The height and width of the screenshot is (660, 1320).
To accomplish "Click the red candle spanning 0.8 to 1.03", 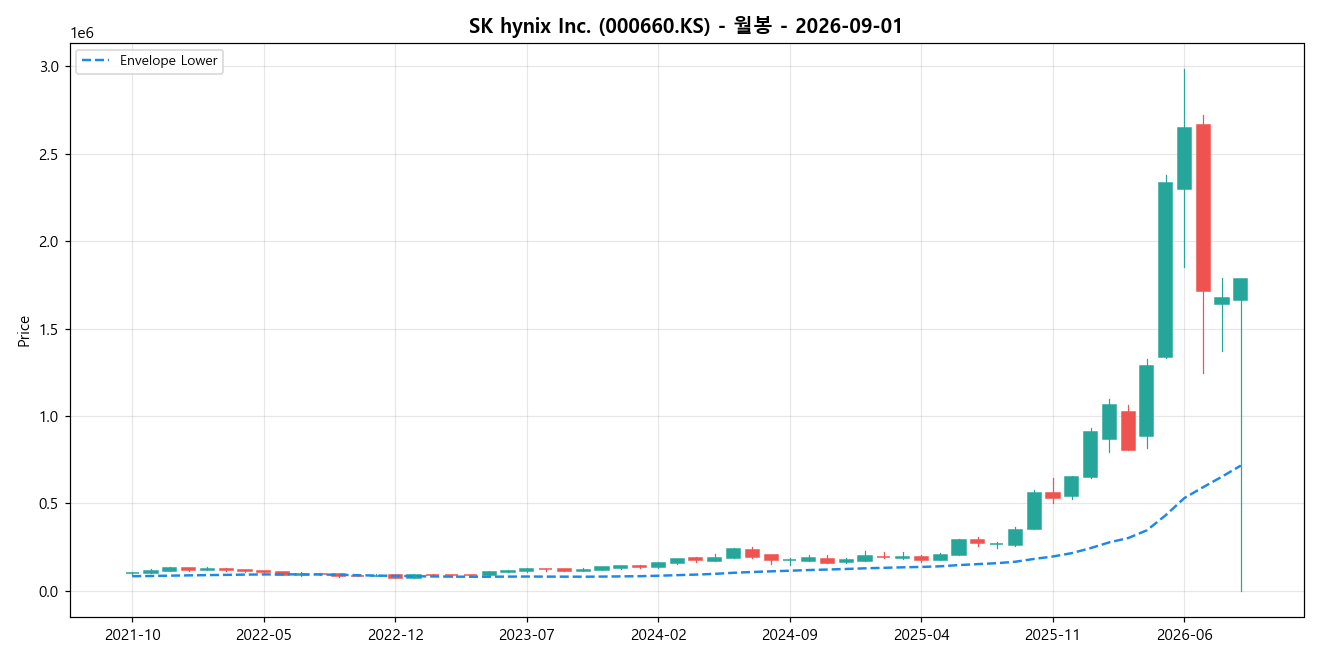I will (x=1128, y=431).
